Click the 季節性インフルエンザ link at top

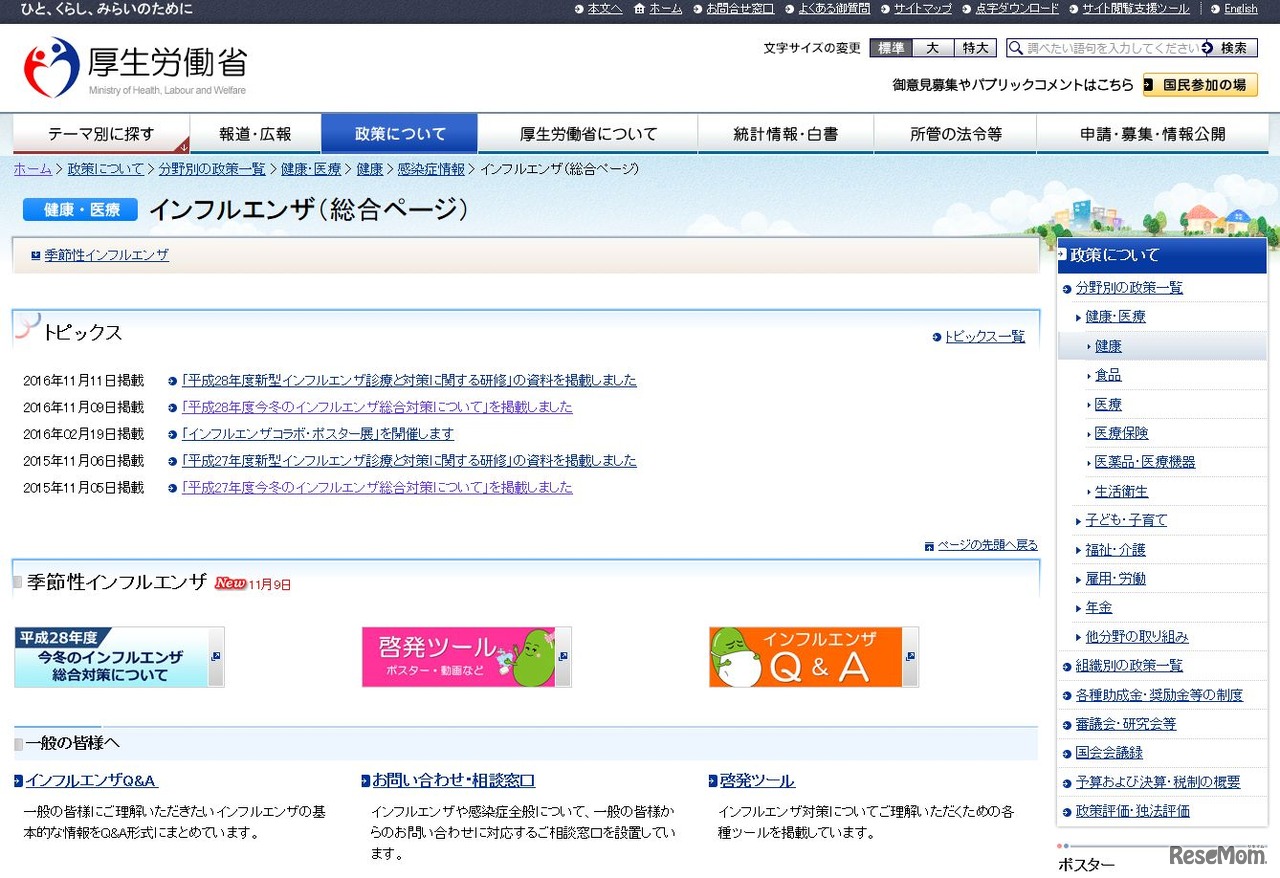coord(105,255)
